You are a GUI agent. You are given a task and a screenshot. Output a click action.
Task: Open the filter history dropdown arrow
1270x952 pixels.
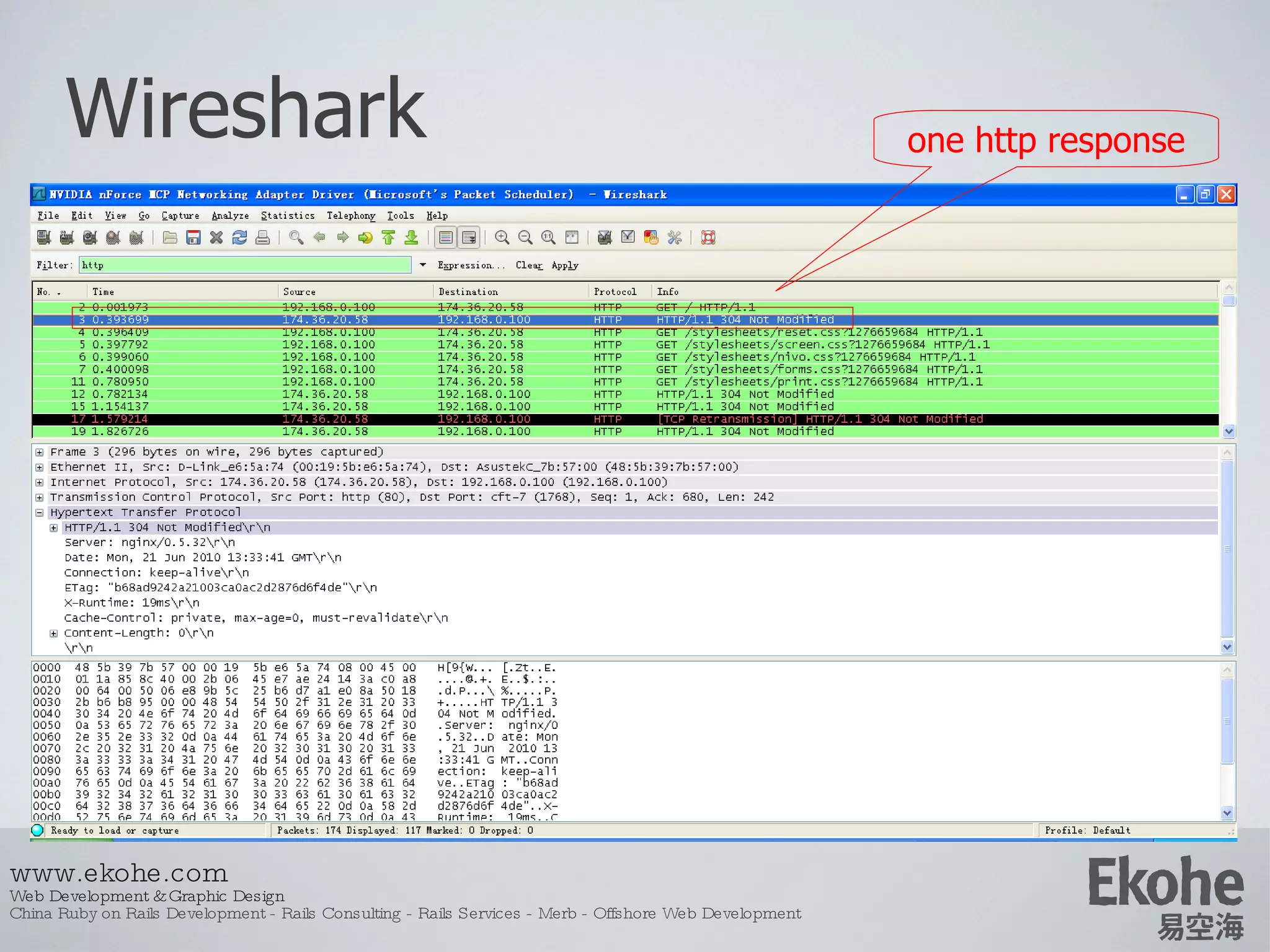423,265
